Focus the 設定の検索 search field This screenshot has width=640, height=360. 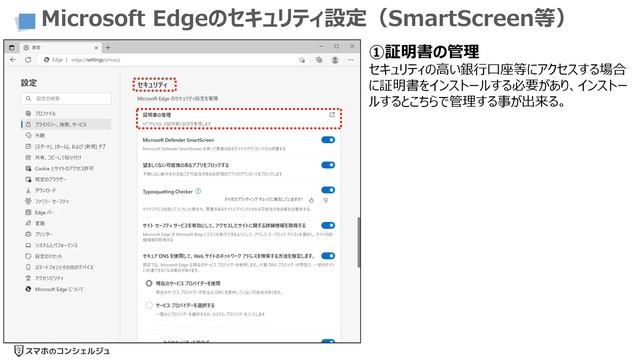(66, 98)
